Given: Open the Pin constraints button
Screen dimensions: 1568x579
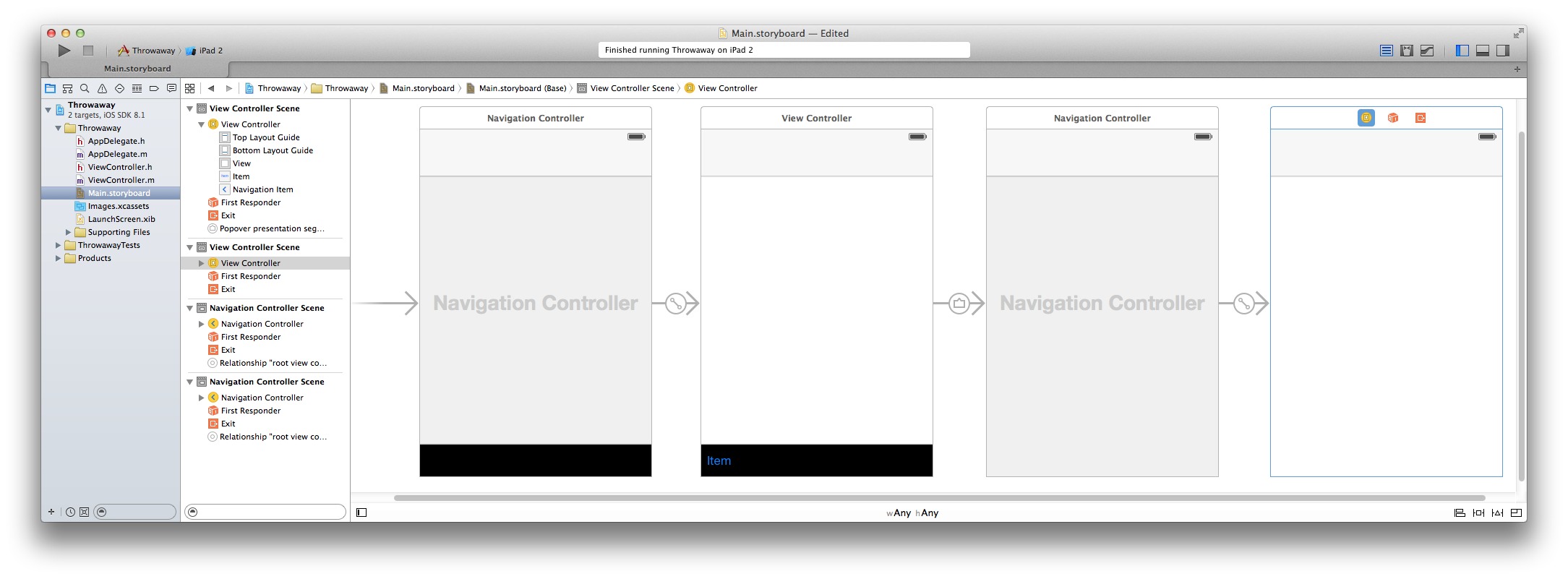Looking at the screenshot, I should (x=1478, y=512).
